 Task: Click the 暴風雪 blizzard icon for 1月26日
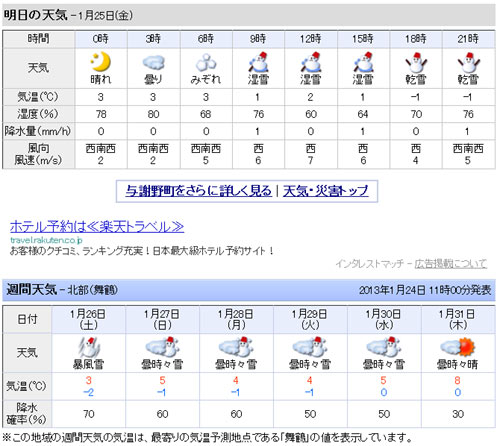89,347
